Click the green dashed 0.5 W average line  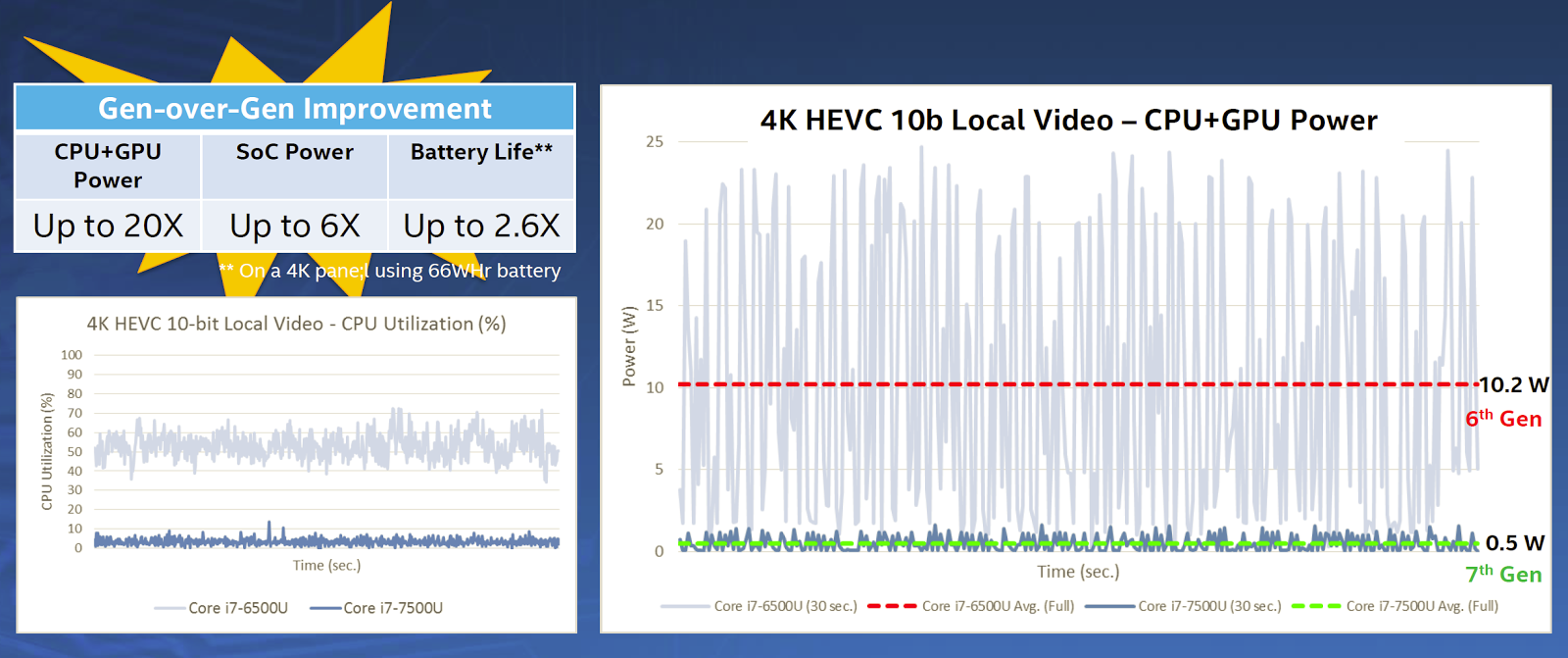click(1078, 543)
